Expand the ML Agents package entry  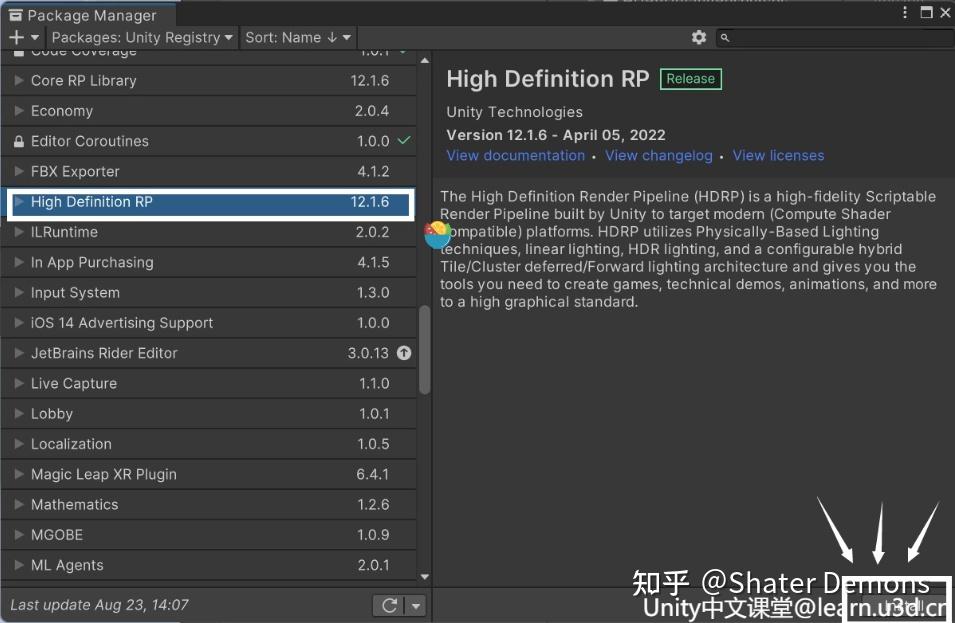[x=18, y=565]
